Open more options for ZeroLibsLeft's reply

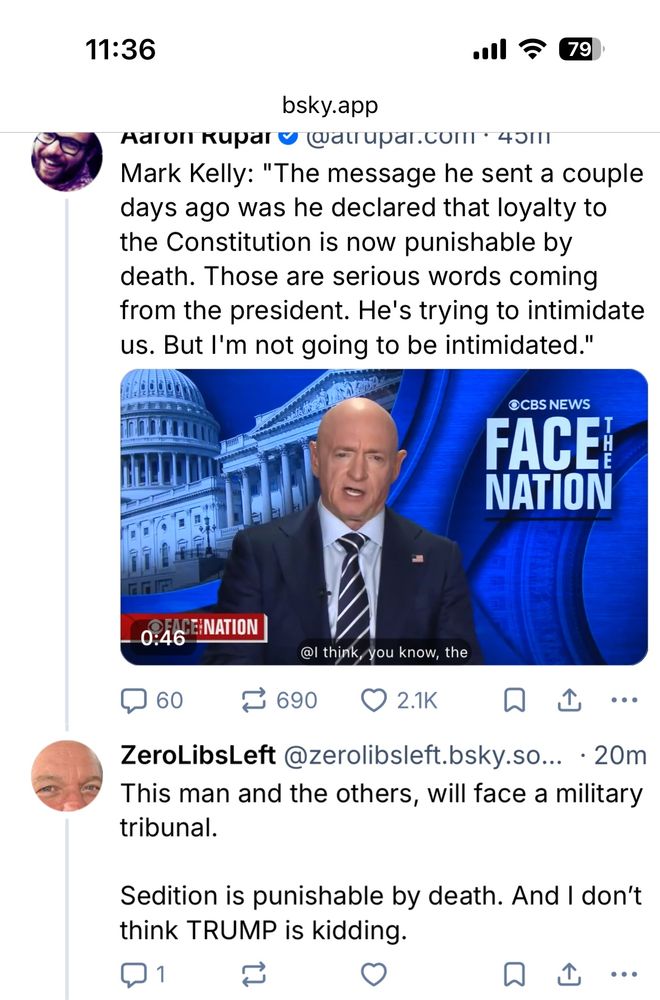623,973
